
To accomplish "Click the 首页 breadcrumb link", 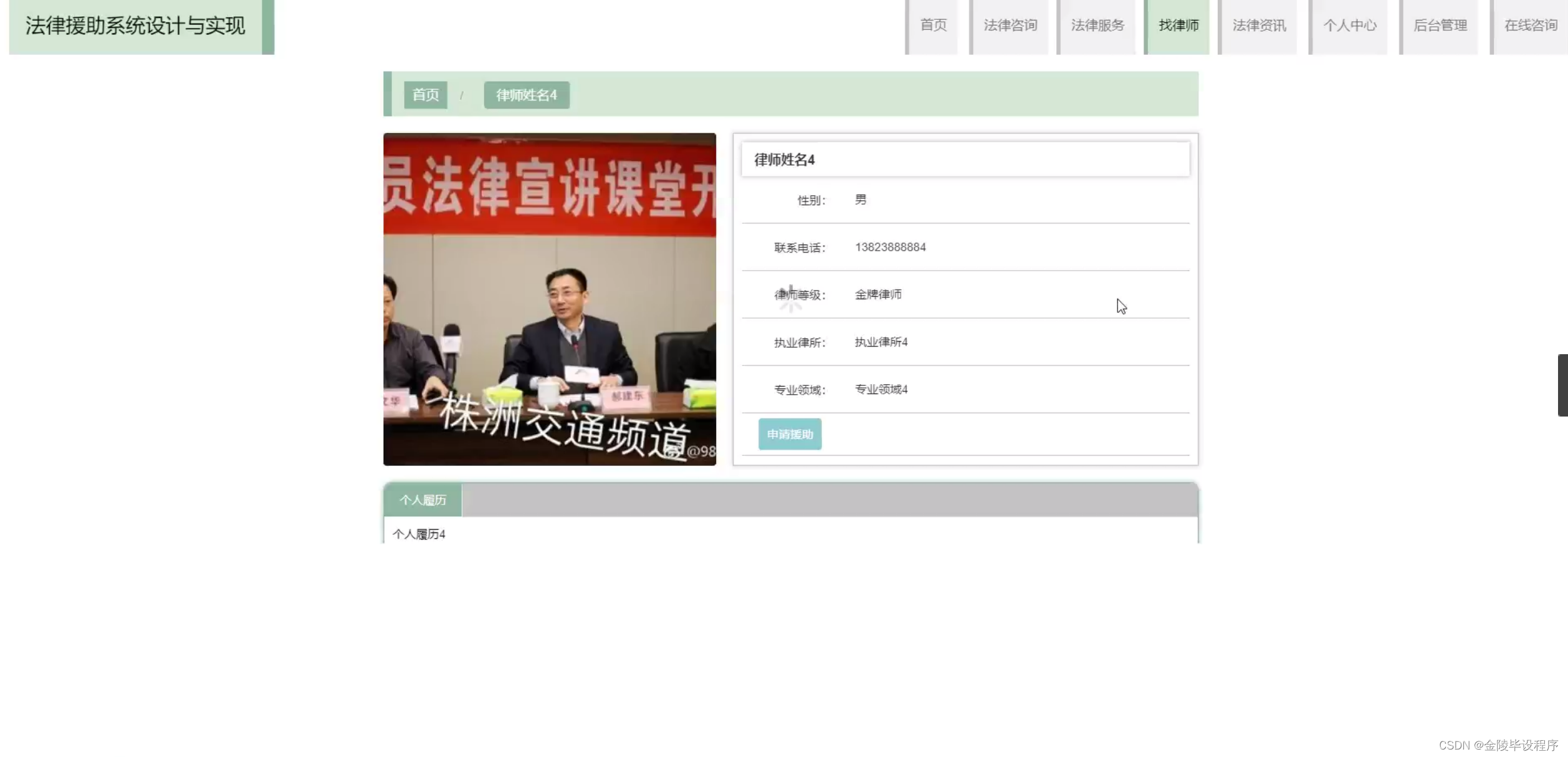I will click(x=426, y=95).
